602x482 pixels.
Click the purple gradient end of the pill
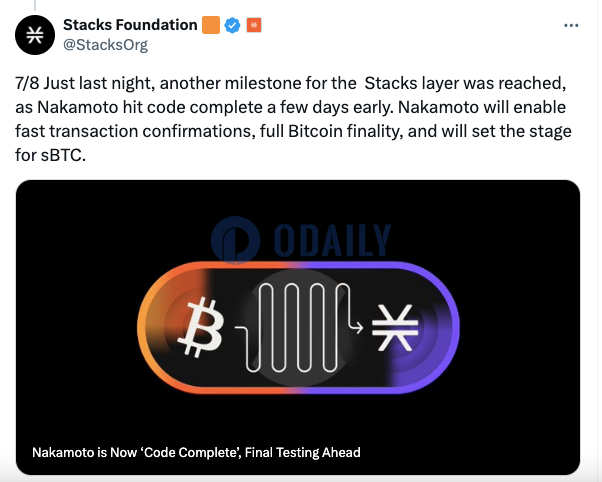426,328
